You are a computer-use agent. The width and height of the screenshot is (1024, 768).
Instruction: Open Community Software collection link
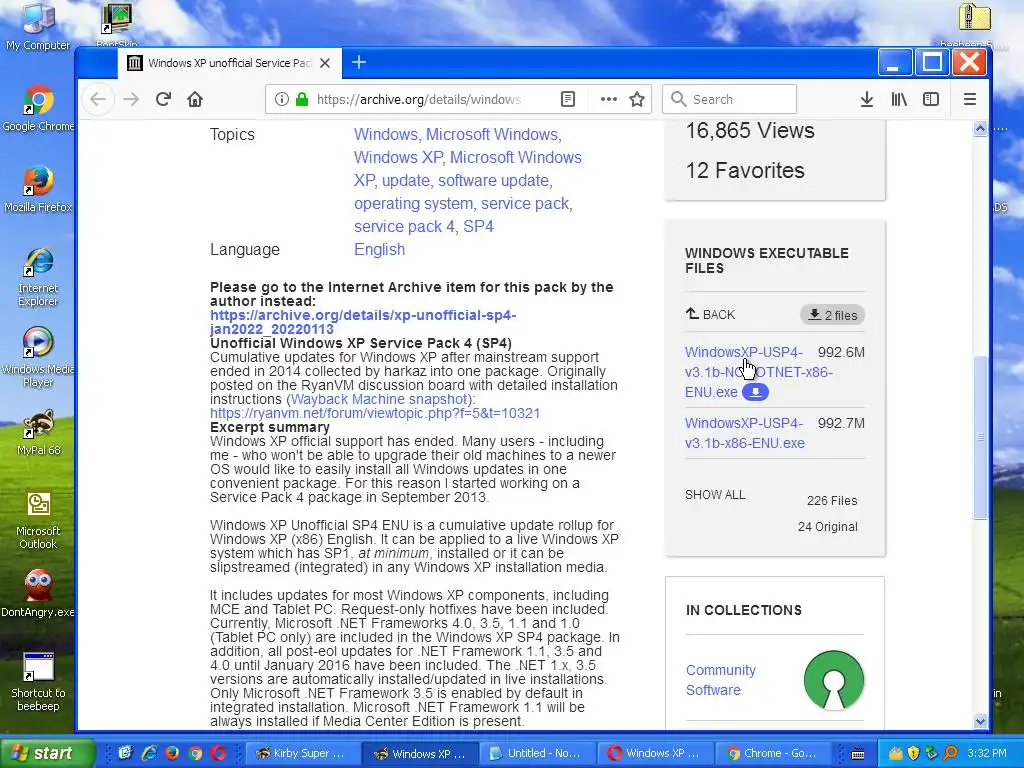720,680
